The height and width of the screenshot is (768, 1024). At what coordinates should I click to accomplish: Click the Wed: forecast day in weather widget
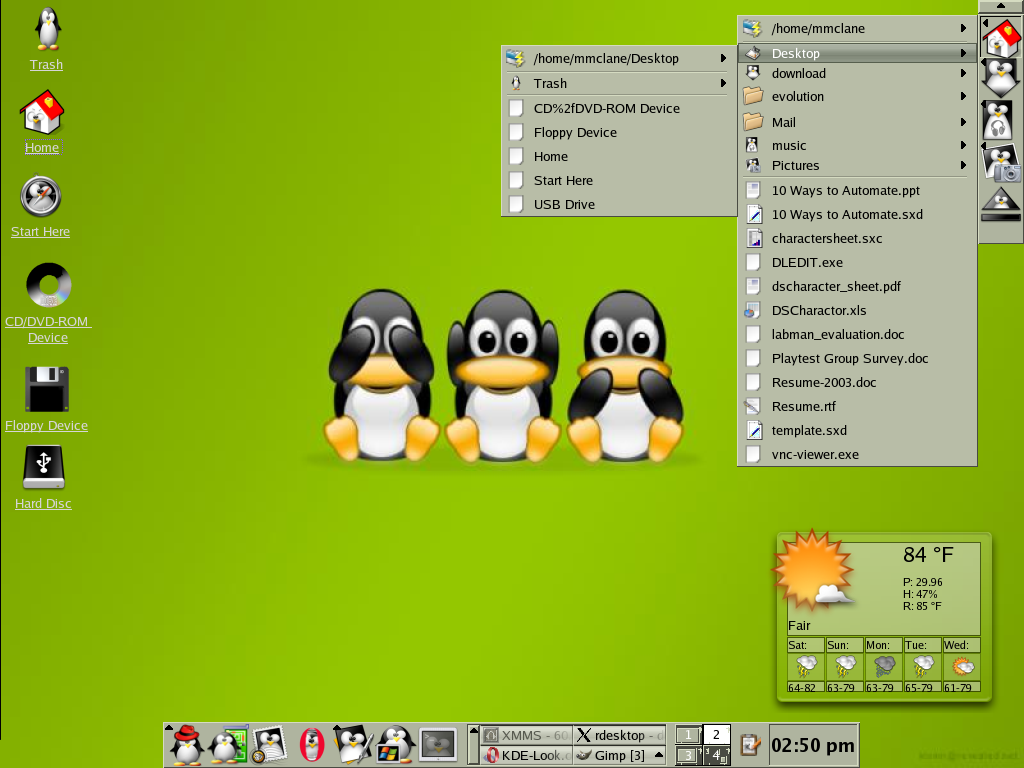click(961, 665)
